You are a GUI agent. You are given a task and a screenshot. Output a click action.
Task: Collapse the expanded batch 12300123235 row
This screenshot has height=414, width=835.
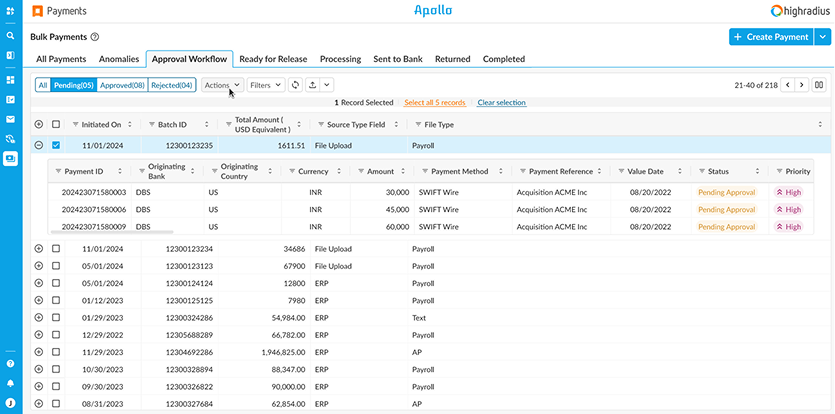(x=38, y=145)
